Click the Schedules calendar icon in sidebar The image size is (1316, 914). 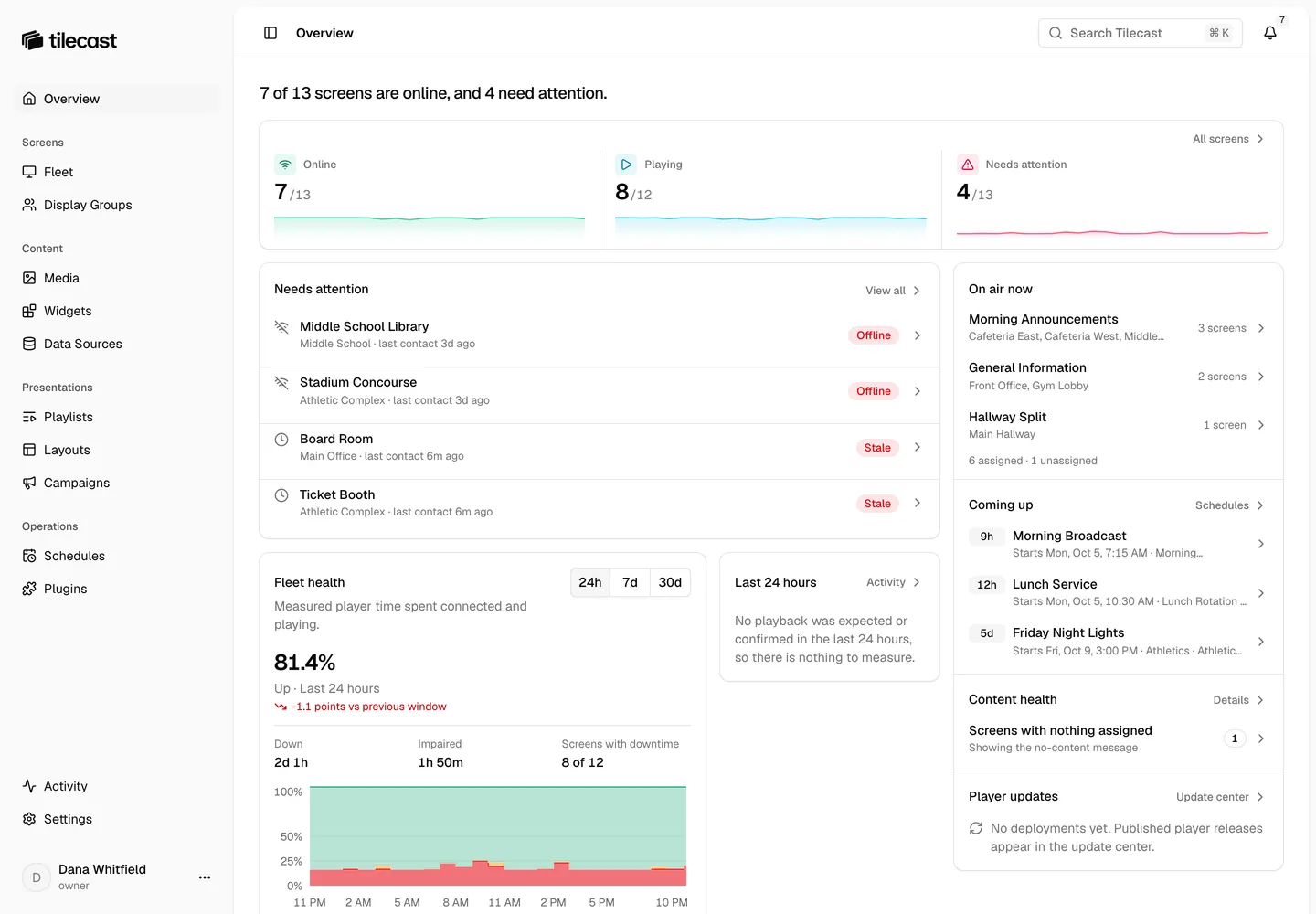(x=29, y=556)
